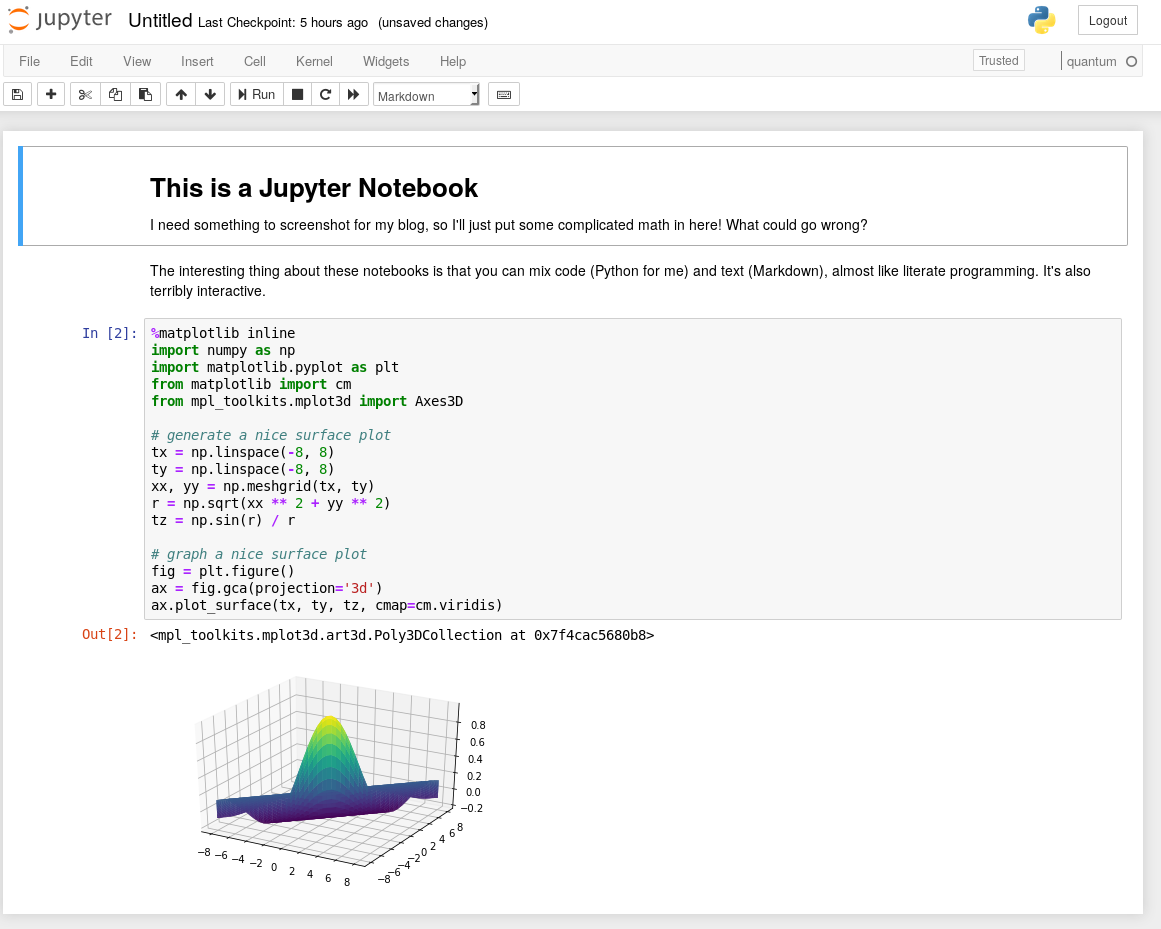
Task: Click the 3D surface plot image
Action: click(341, 782)
